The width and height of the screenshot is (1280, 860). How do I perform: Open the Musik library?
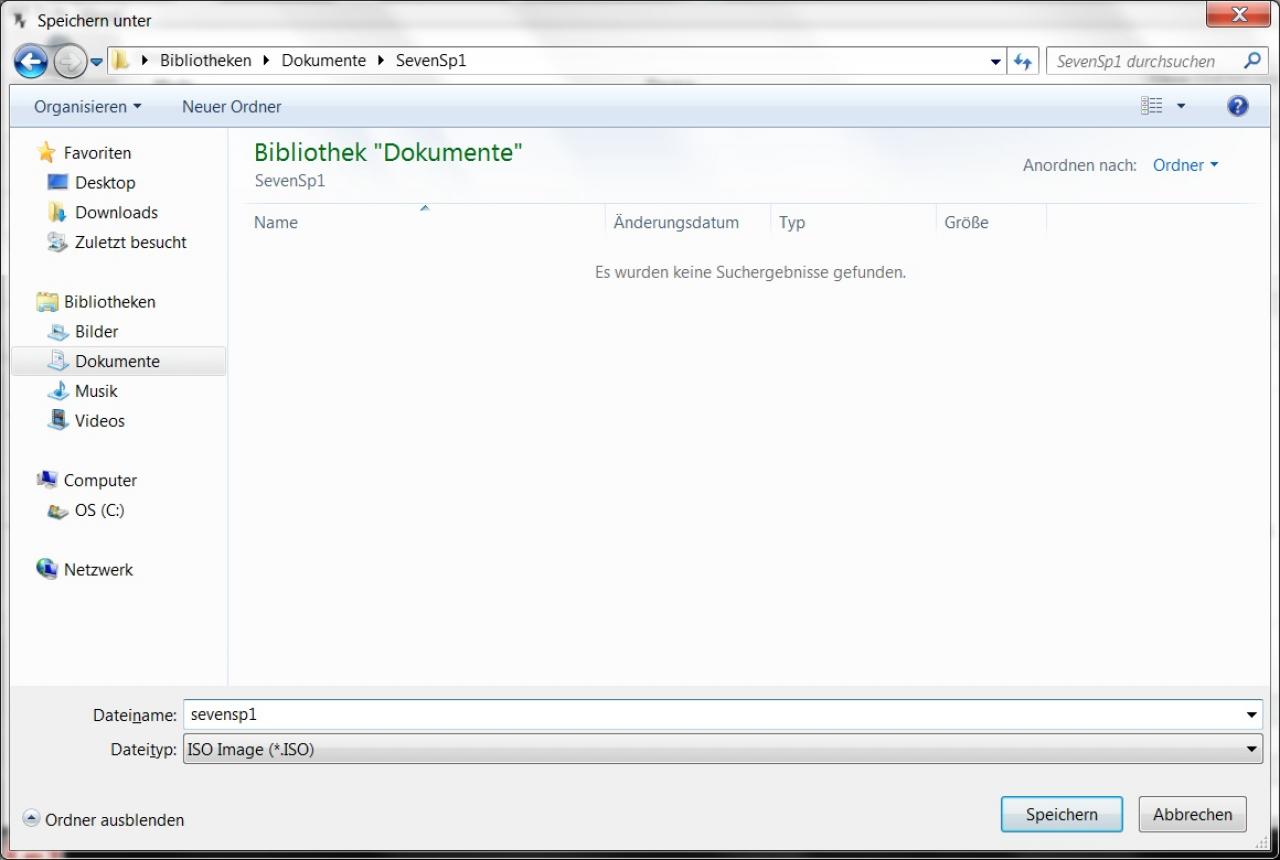96,391
